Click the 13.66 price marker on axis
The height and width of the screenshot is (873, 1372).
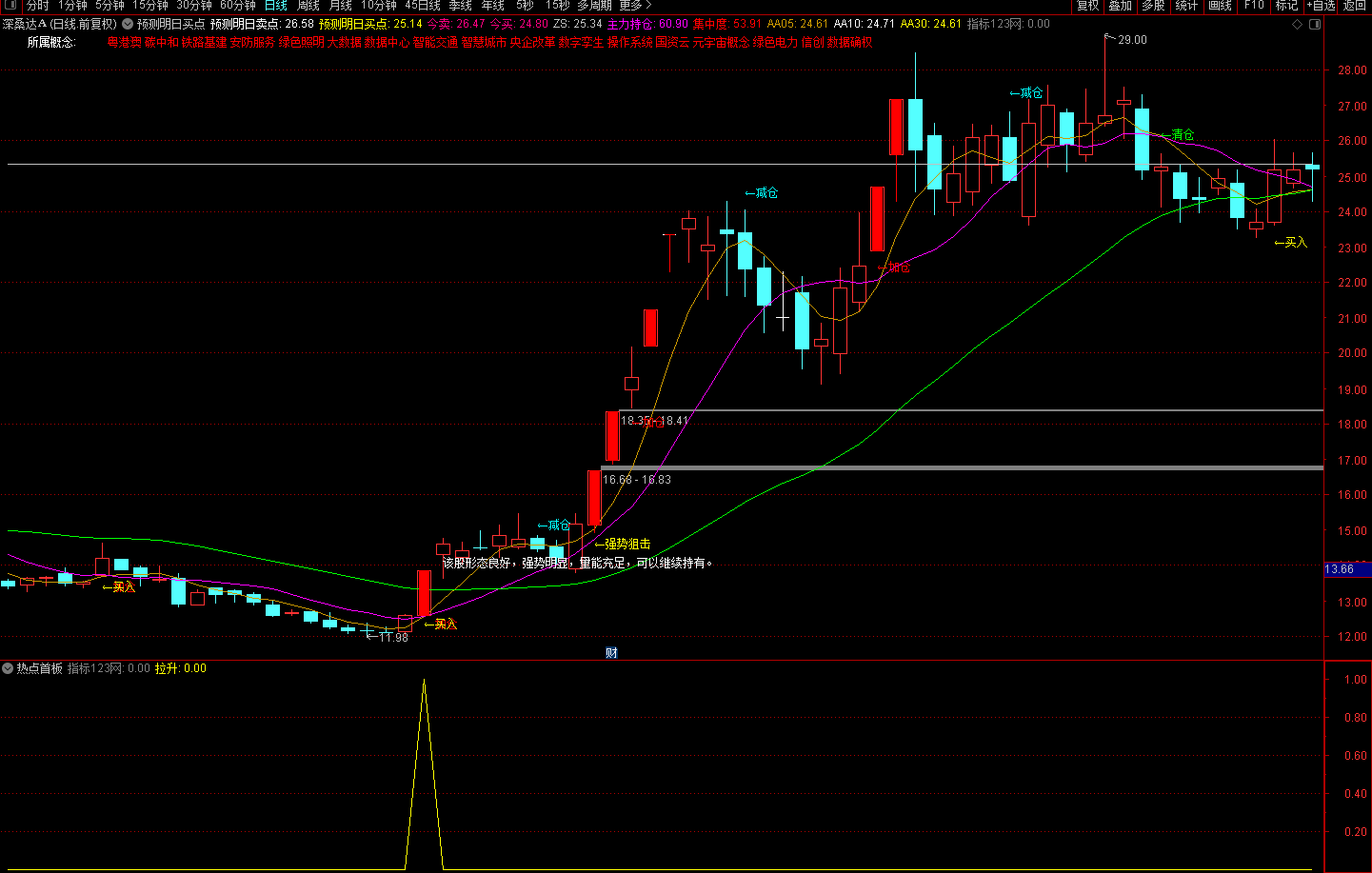coord(1340,569)
